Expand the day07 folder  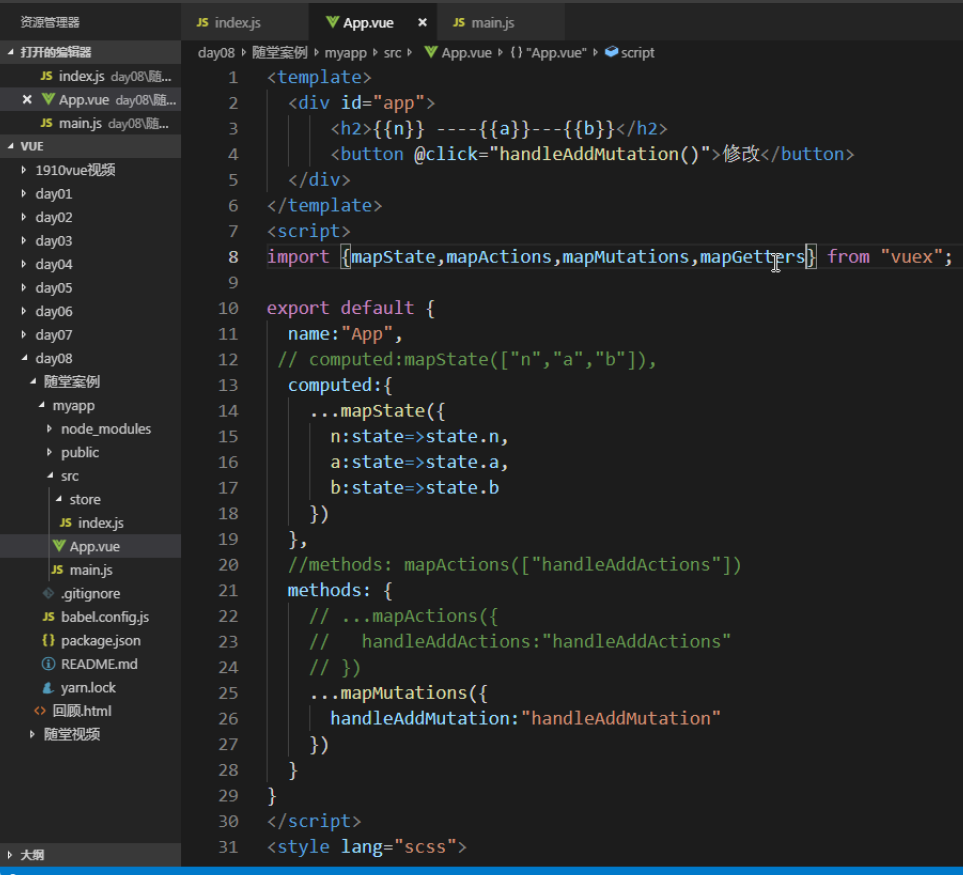pyautogui.click(x=90, y=335)
